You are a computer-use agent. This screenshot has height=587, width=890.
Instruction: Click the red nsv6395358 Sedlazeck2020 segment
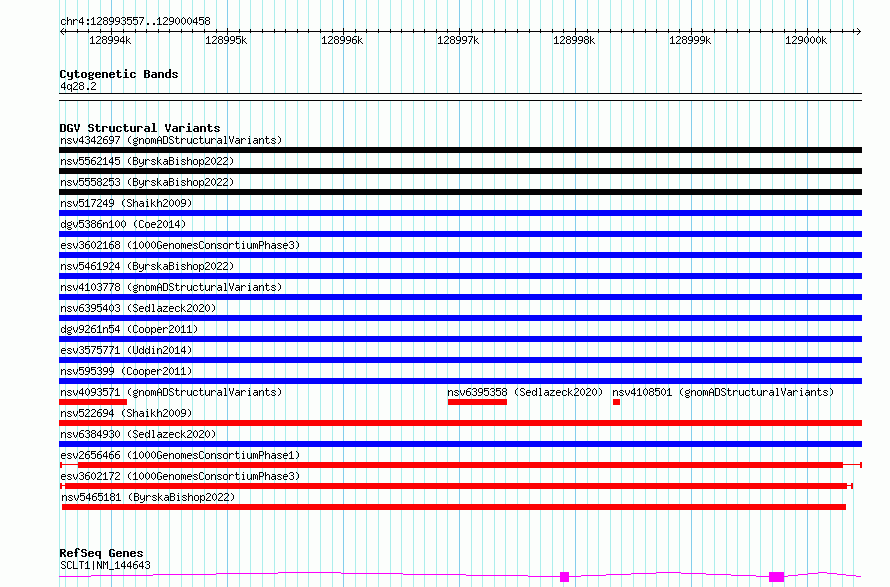coord(477,402)
